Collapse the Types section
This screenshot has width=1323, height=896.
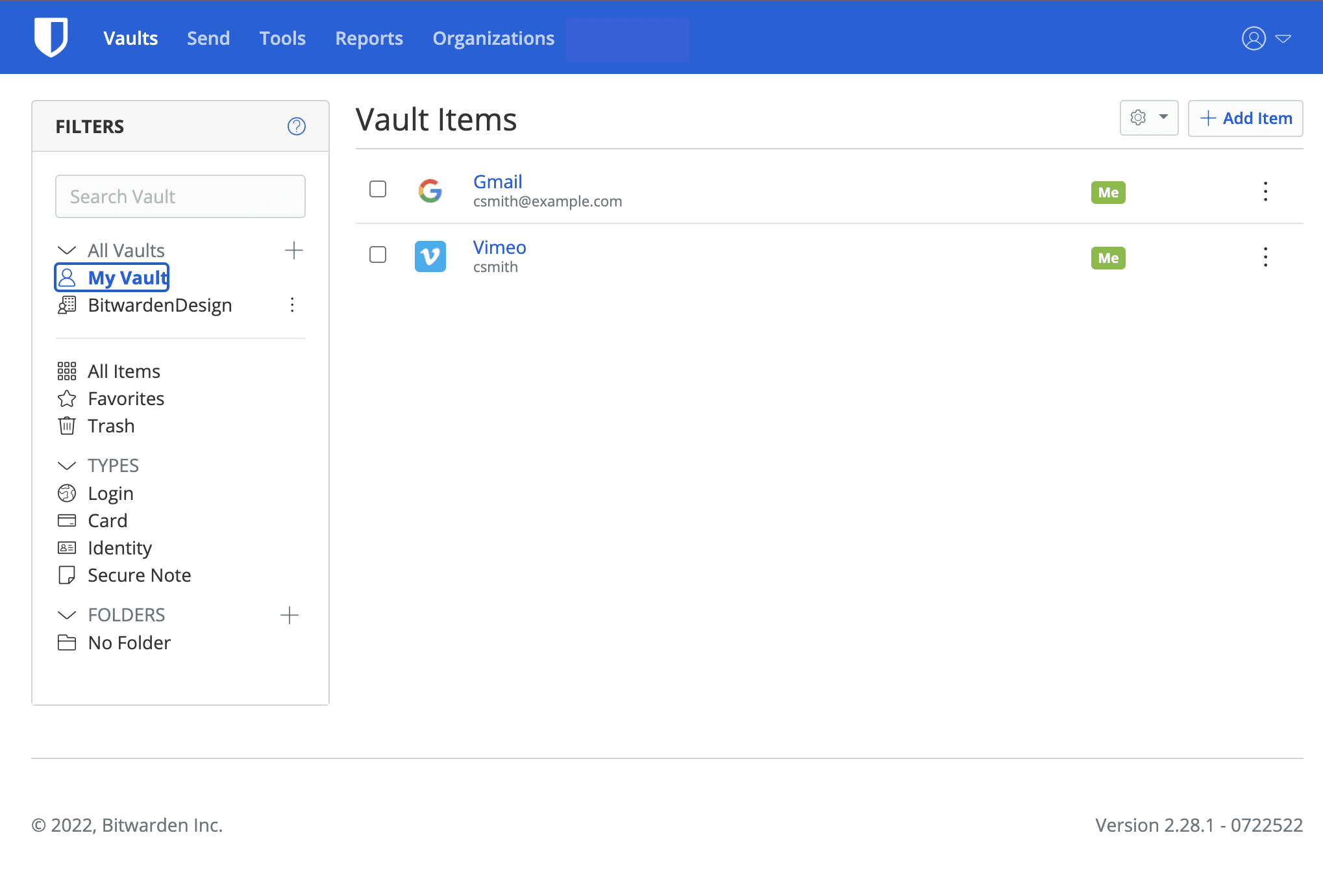point(67,464)
